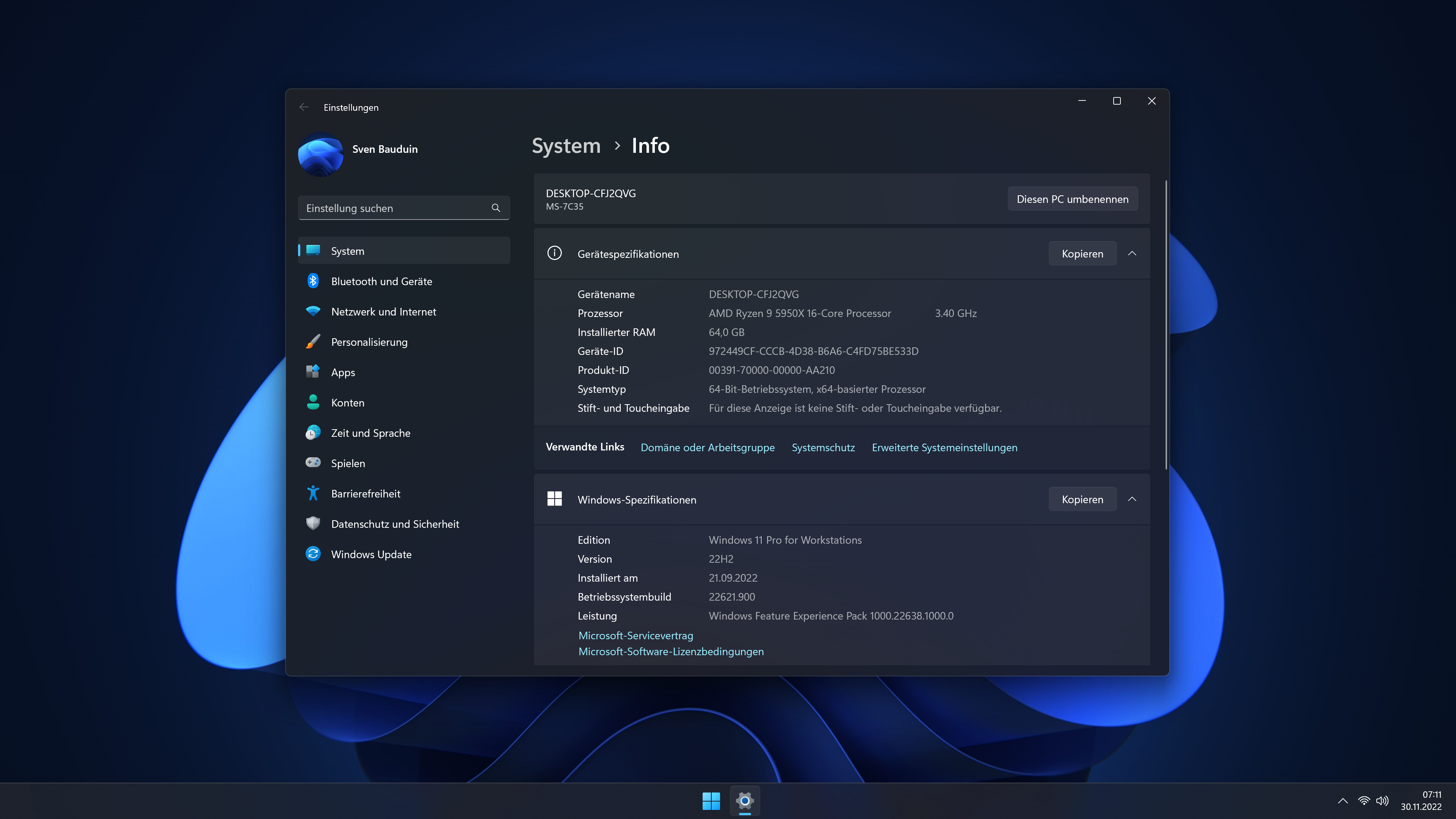
Task: Open Erweiterte Systemeinstellungen link
Action: [x=945, y=447]
